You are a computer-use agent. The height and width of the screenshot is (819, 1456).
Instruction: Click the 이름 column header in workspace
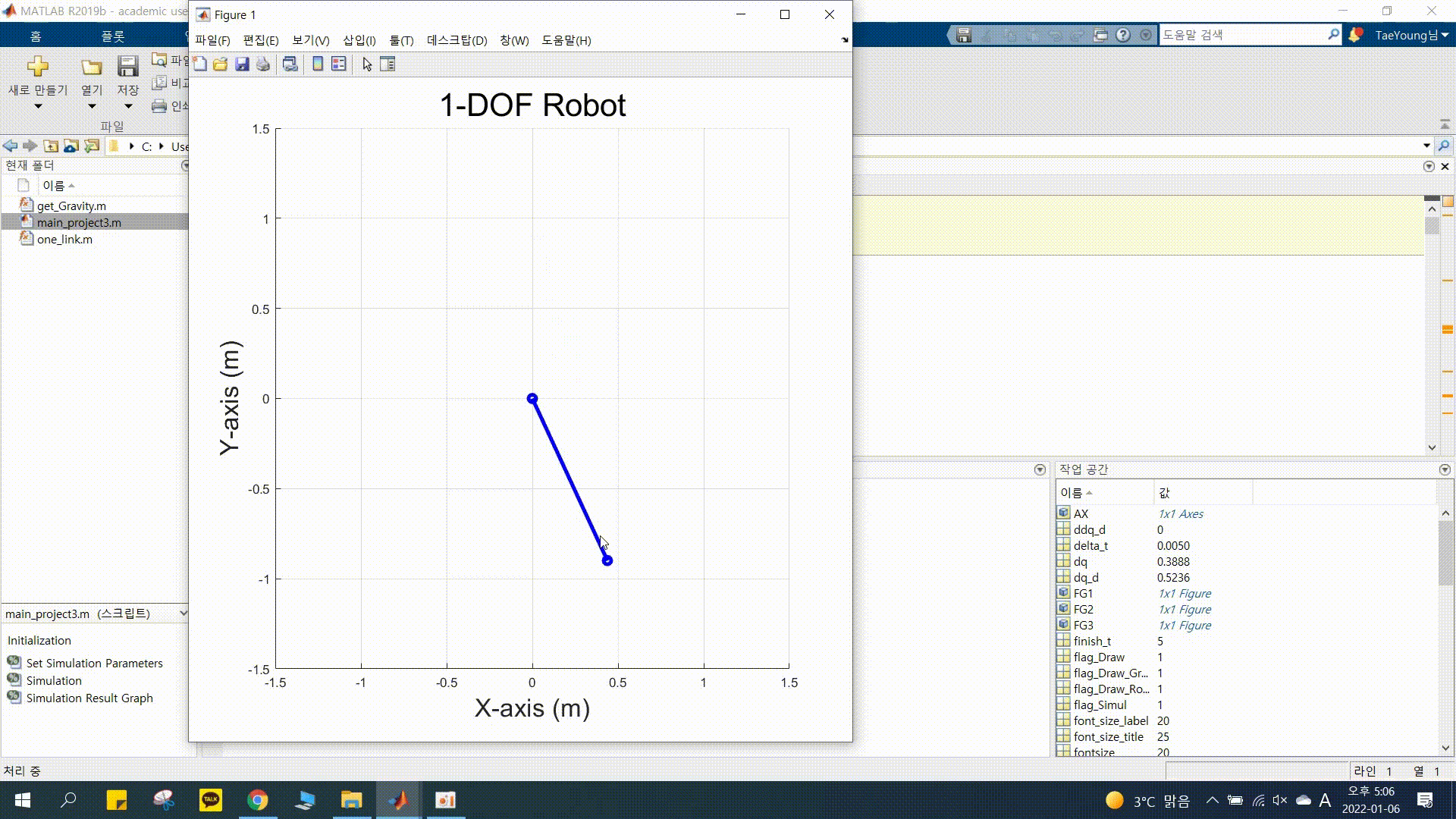(1105, 493)
